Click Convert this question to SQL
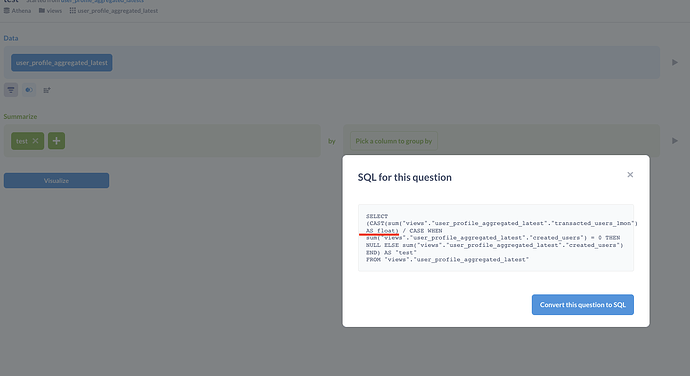Image resolution: width=690 pixels, height=376 pixels. coord(583,305)
